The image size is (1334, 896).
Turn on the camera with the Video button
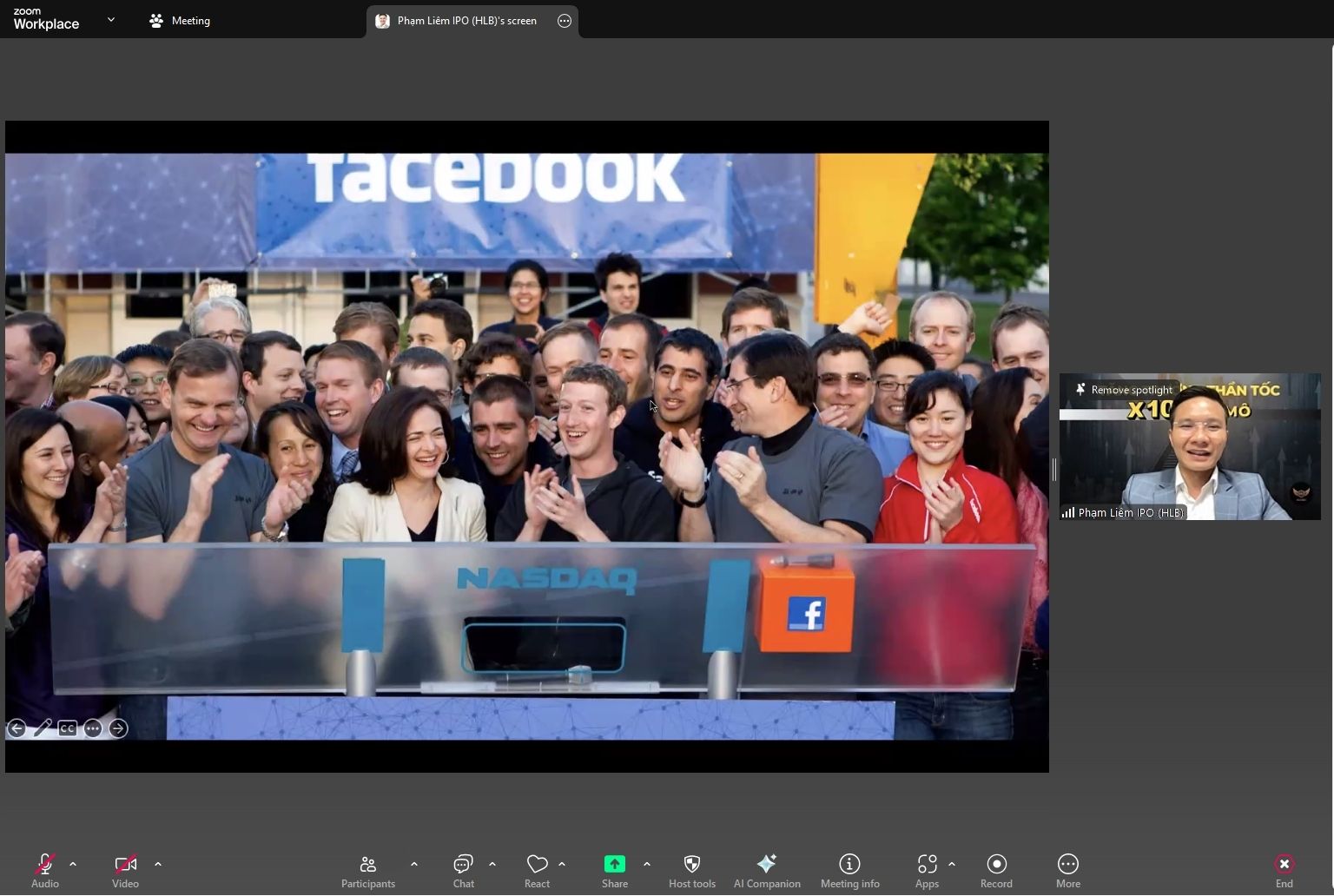click(x=126, y=871)
